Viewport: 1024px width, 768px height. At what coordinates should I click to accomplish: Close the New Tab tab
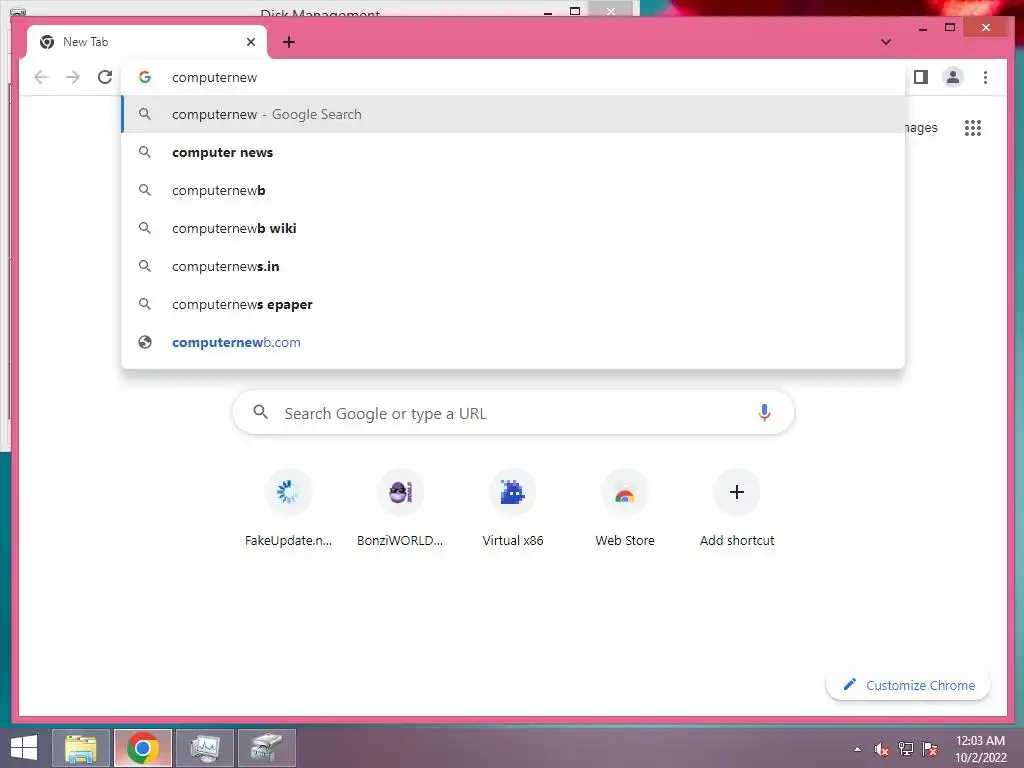coord(251,42)
